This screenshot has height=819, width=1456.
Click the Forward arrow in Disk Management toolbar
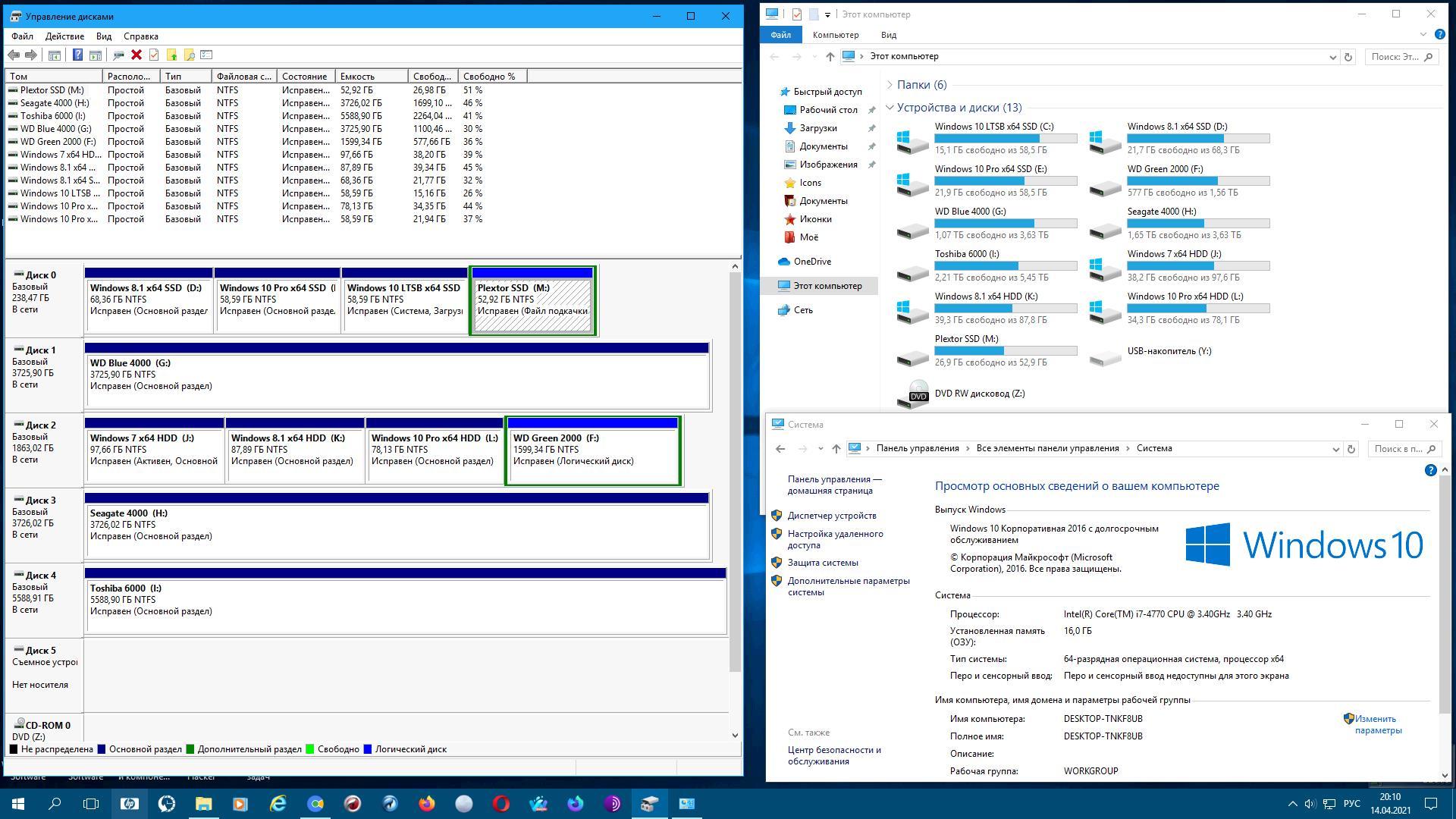(31, 55)
